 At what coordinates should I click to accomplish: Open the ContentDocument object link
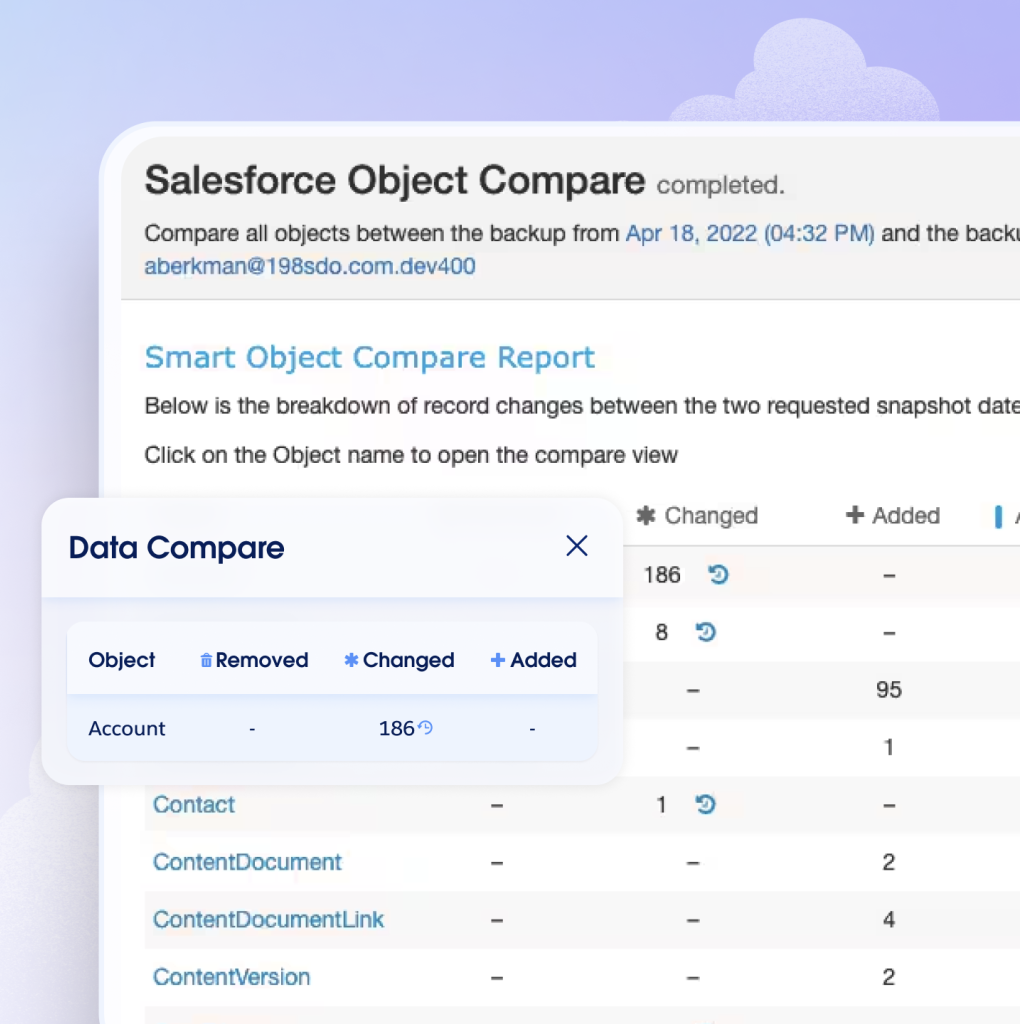coord(247,862)
